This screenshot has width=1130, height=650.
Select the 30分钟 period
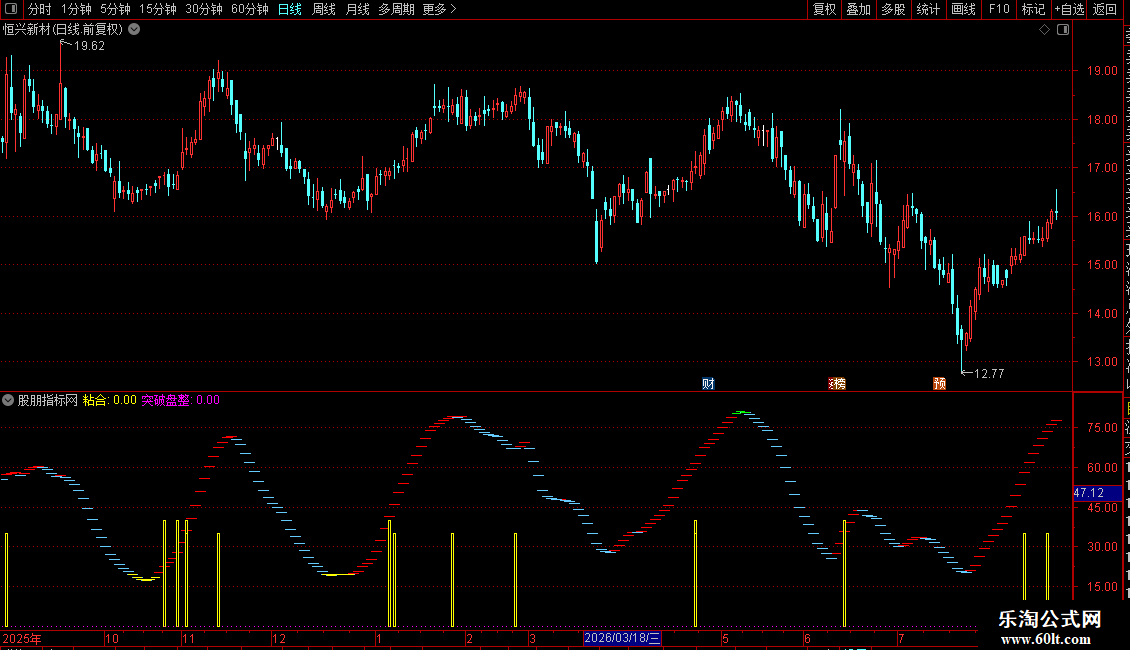click(x=204, y=9)
